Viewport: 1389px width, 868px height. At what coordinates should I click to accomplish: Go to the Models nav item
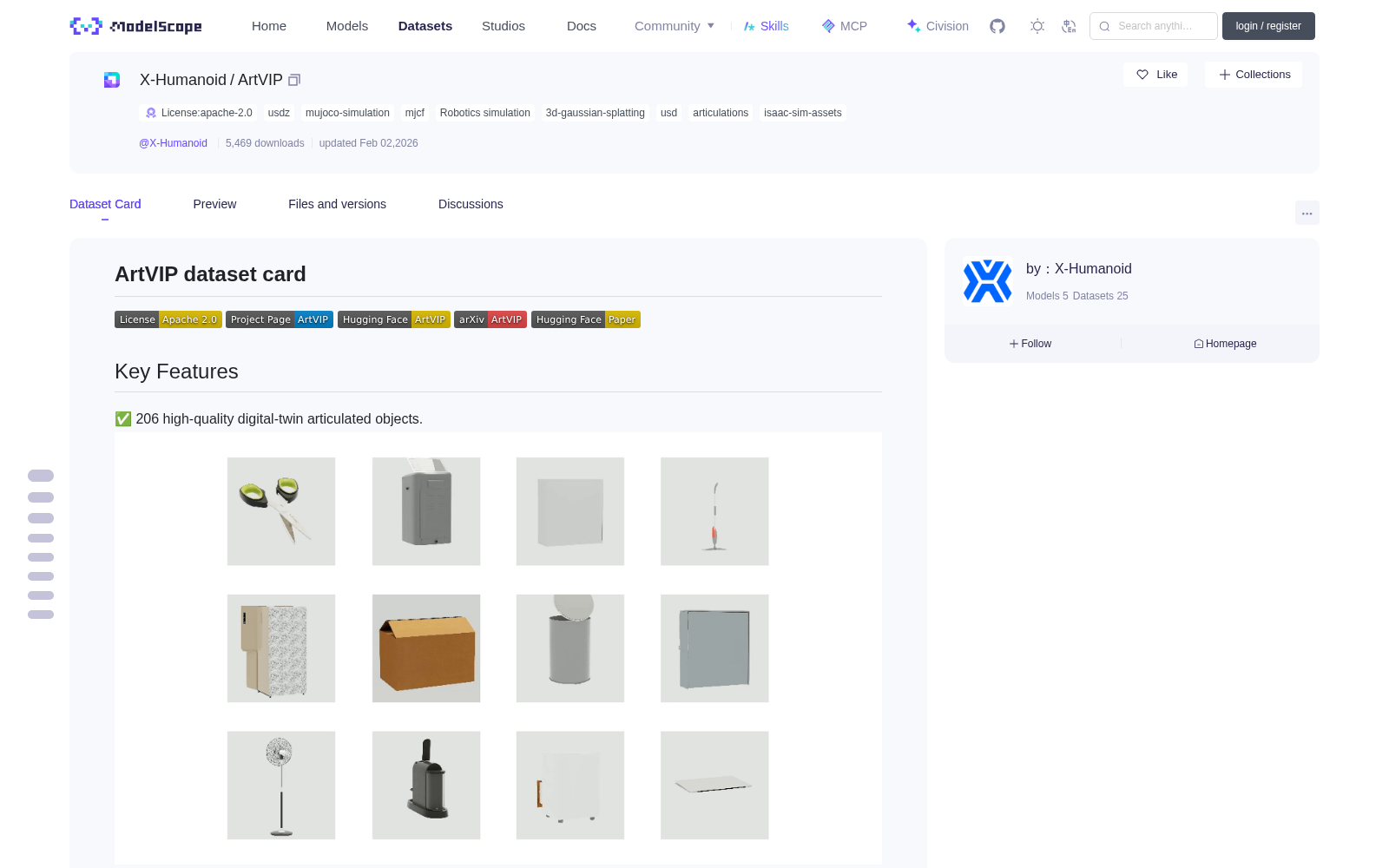pyautogui.click(x=347, y=26)
